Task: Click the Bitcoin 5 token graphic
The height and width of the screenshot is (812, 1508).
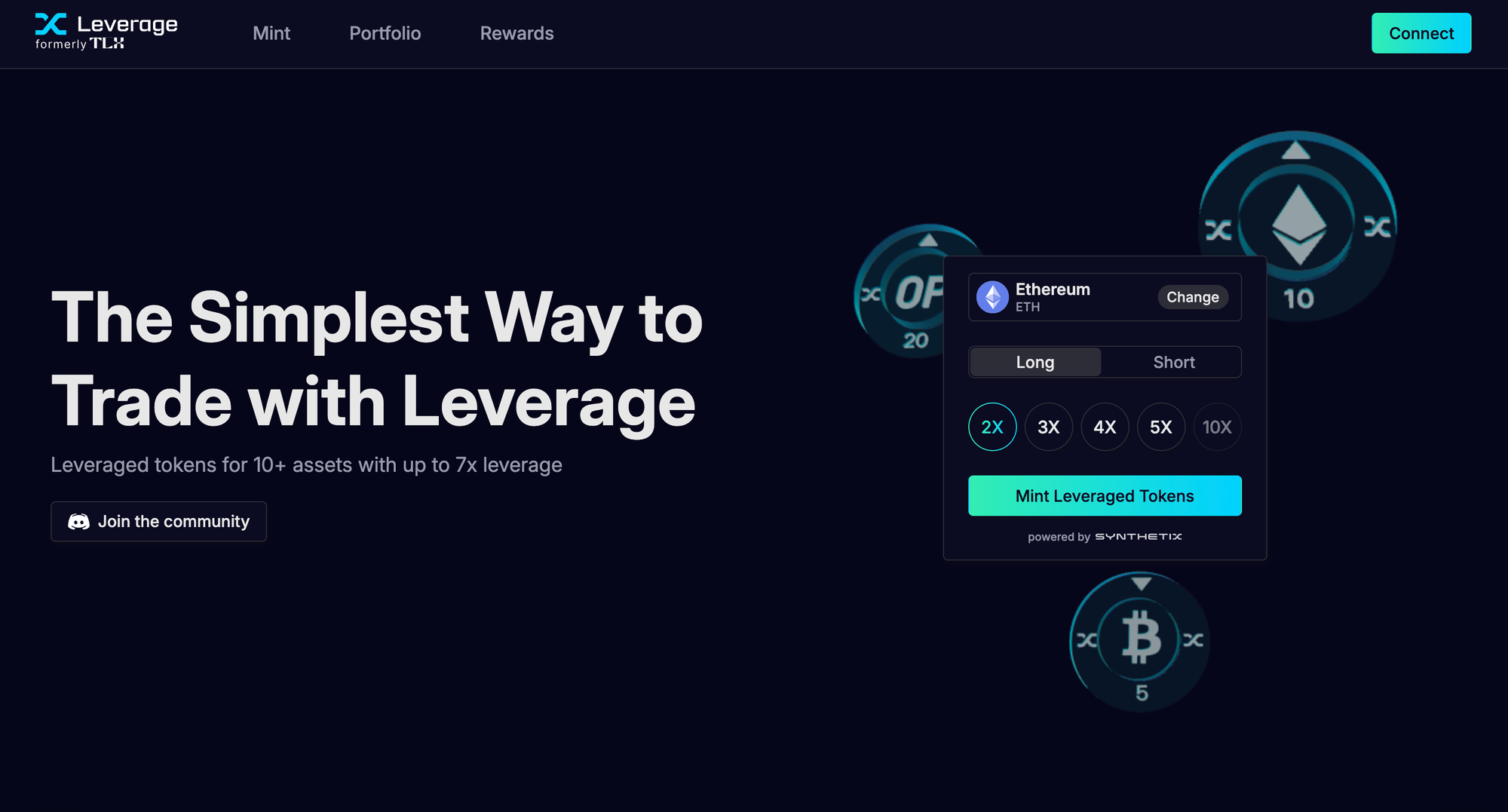Action: [1140, 641]
